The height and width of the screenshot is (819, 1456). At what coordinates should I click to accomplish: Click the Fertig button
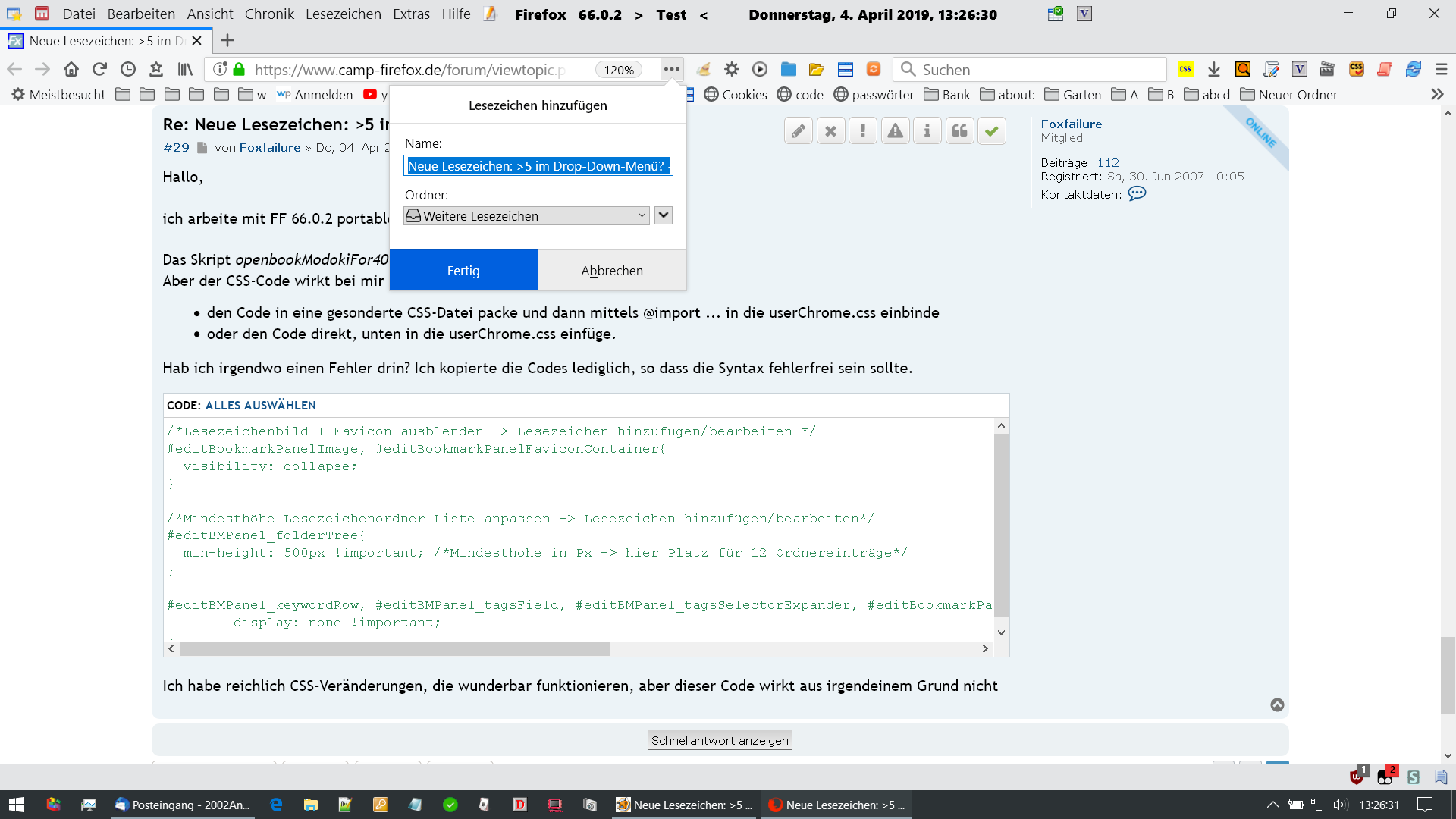pyautogui.click(x=463, y=271)
